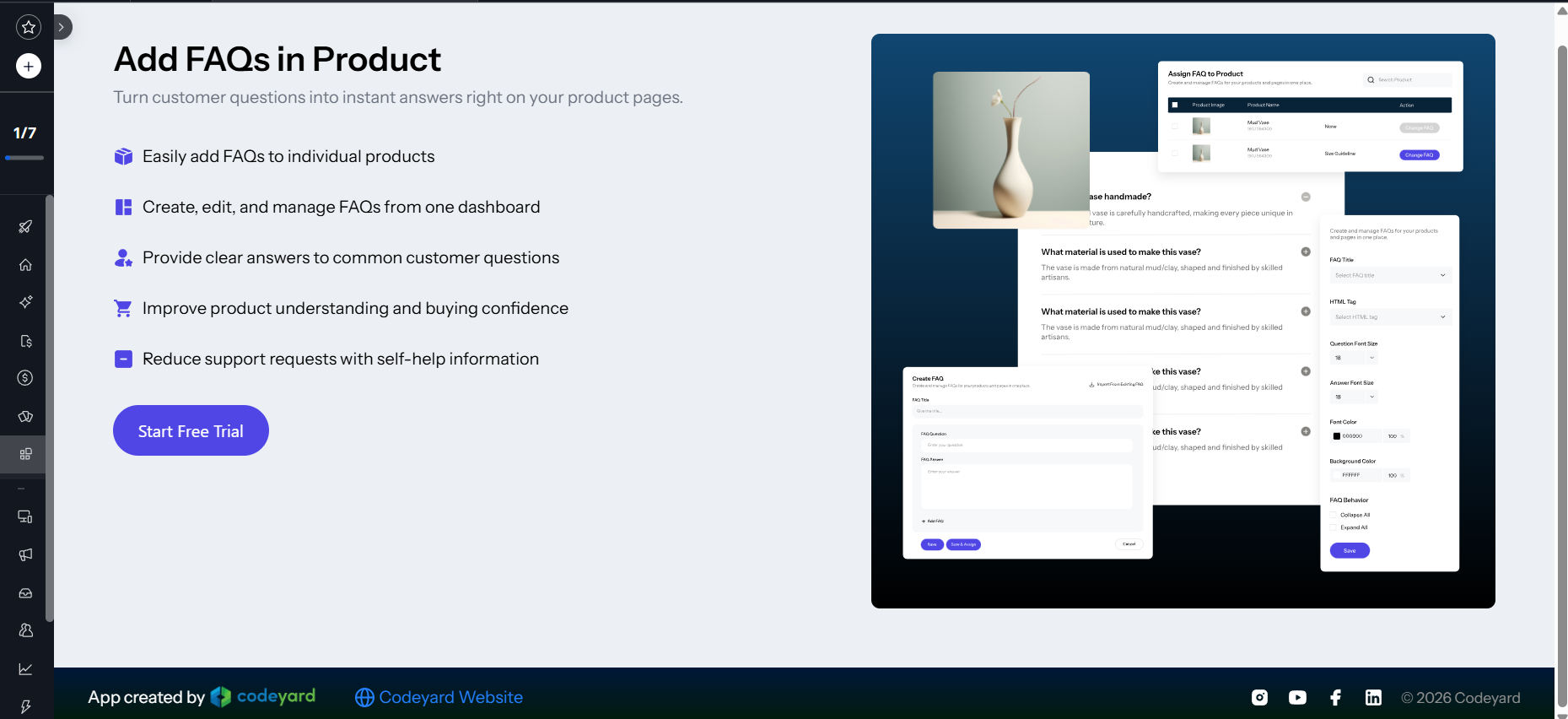The width and height of the screenshot is (1568, 719).
Task: Open the rocket icon in the sidebar
Action: [26, 226]
